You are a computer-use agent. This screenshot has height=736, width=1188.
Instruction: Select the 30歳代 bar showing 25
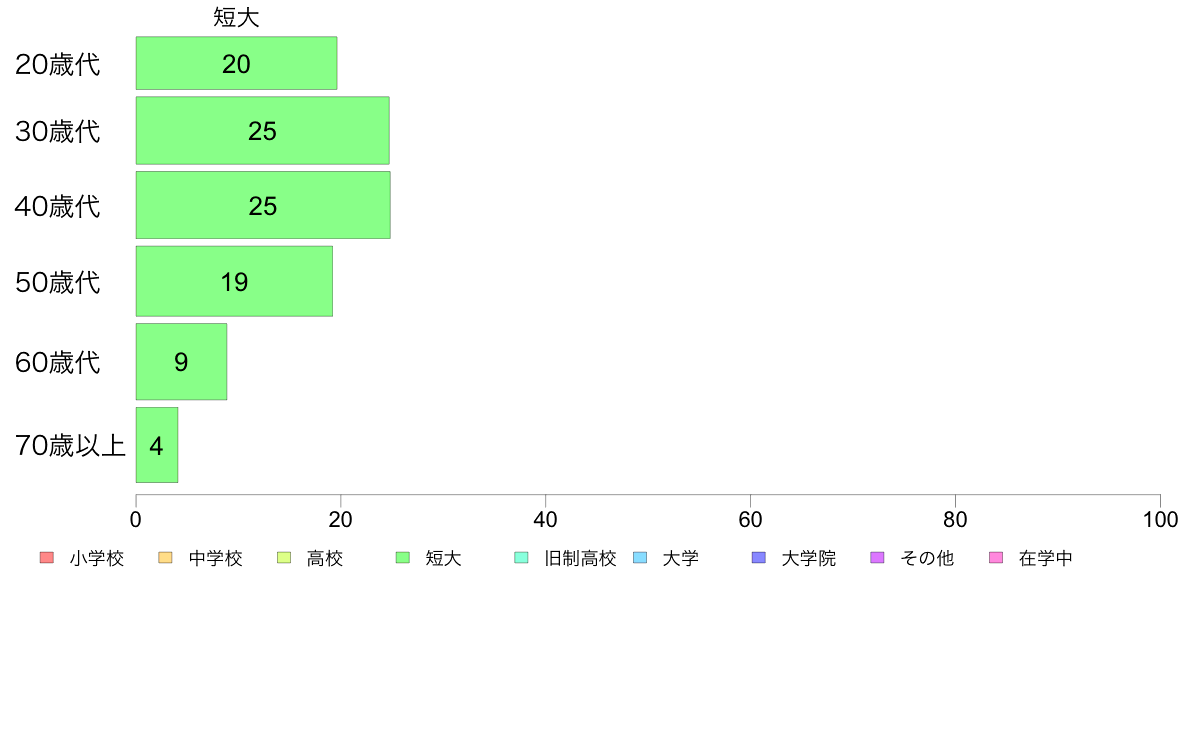pyautogui.click(x=263, y=130)
